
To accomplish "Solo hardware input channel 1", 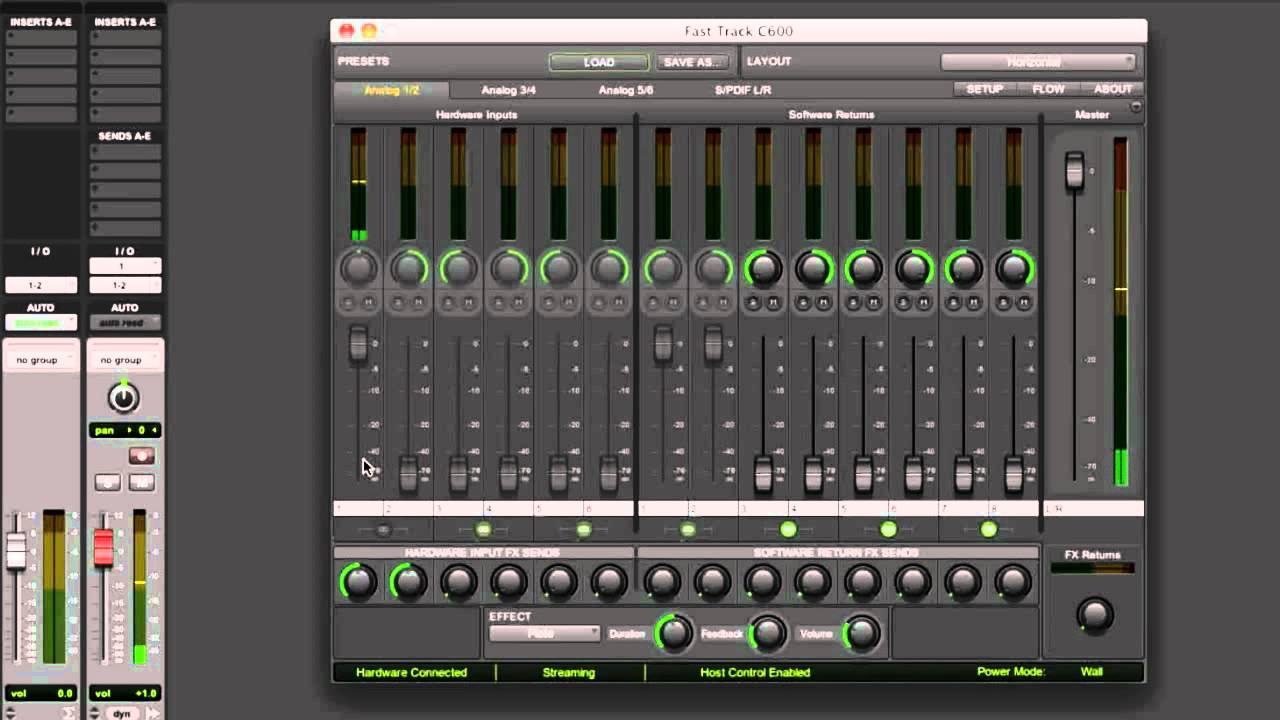I will click(x=348, y=302).
